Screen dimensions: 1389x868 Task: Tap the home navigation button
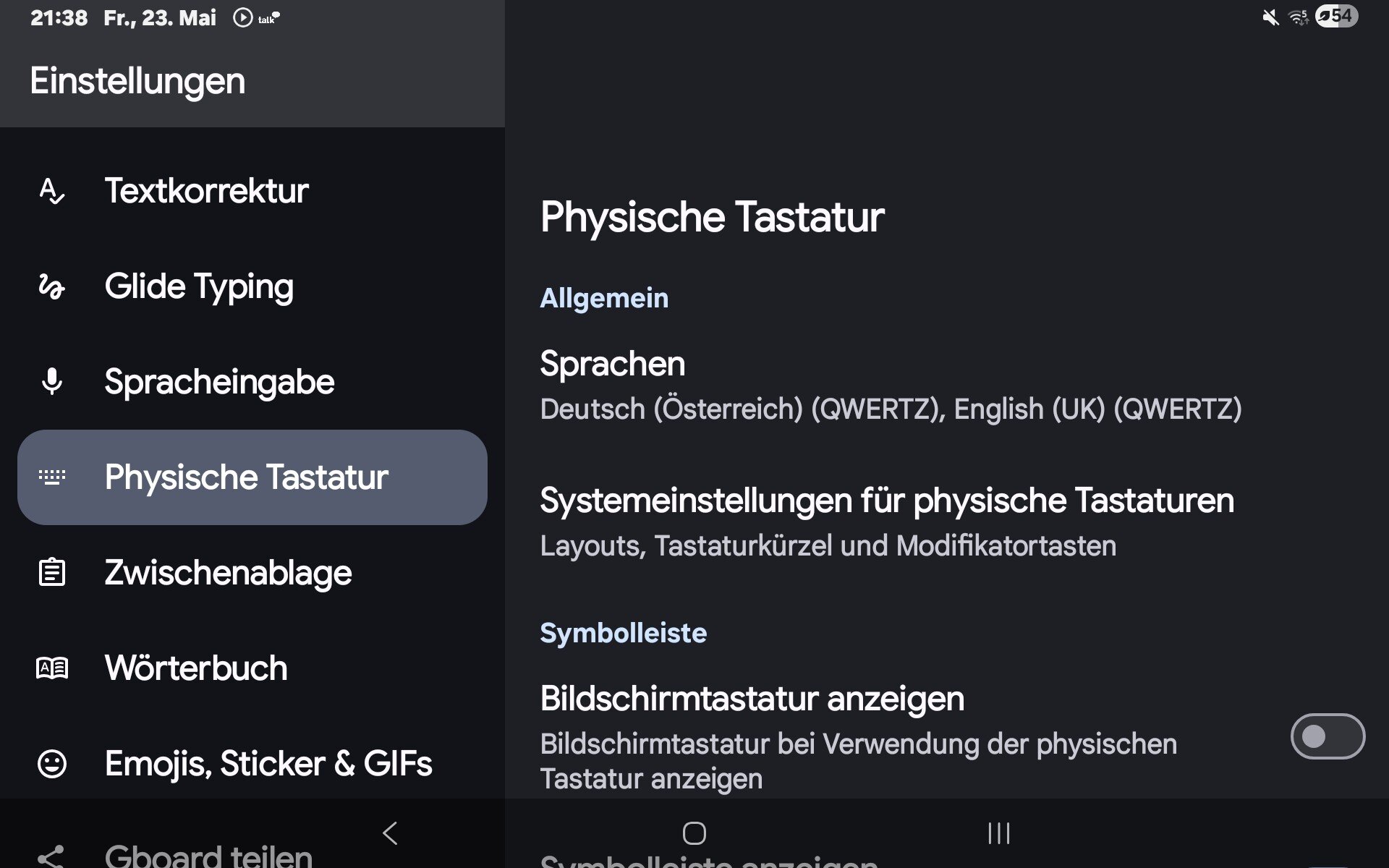click(694, 833)
